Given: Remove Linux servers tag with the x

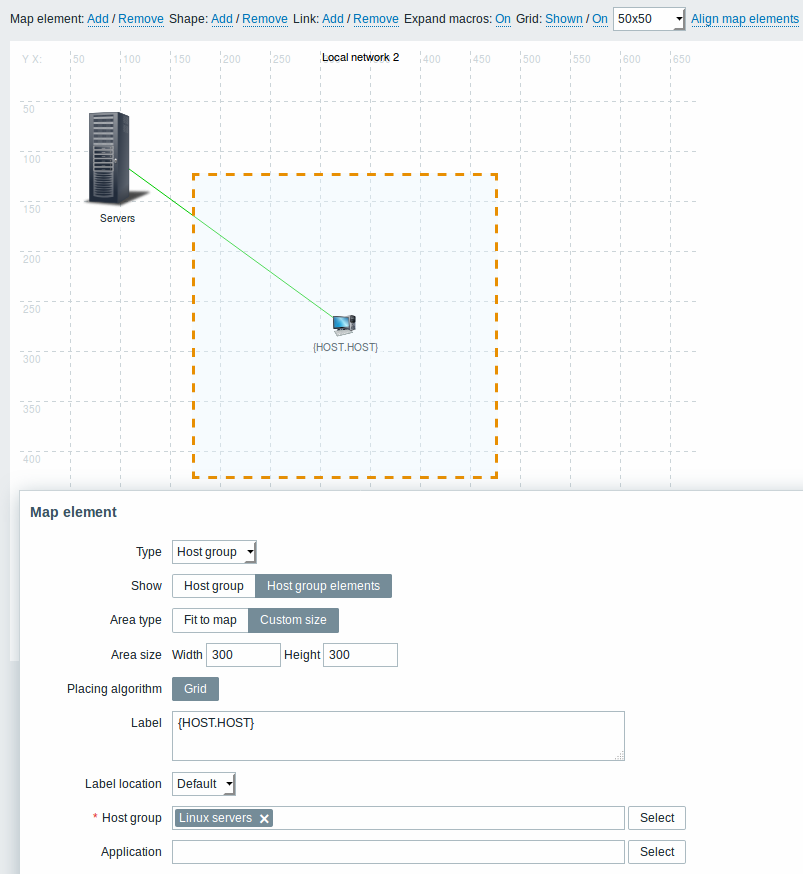Looking at the screenshot, I should coord(265,818).
